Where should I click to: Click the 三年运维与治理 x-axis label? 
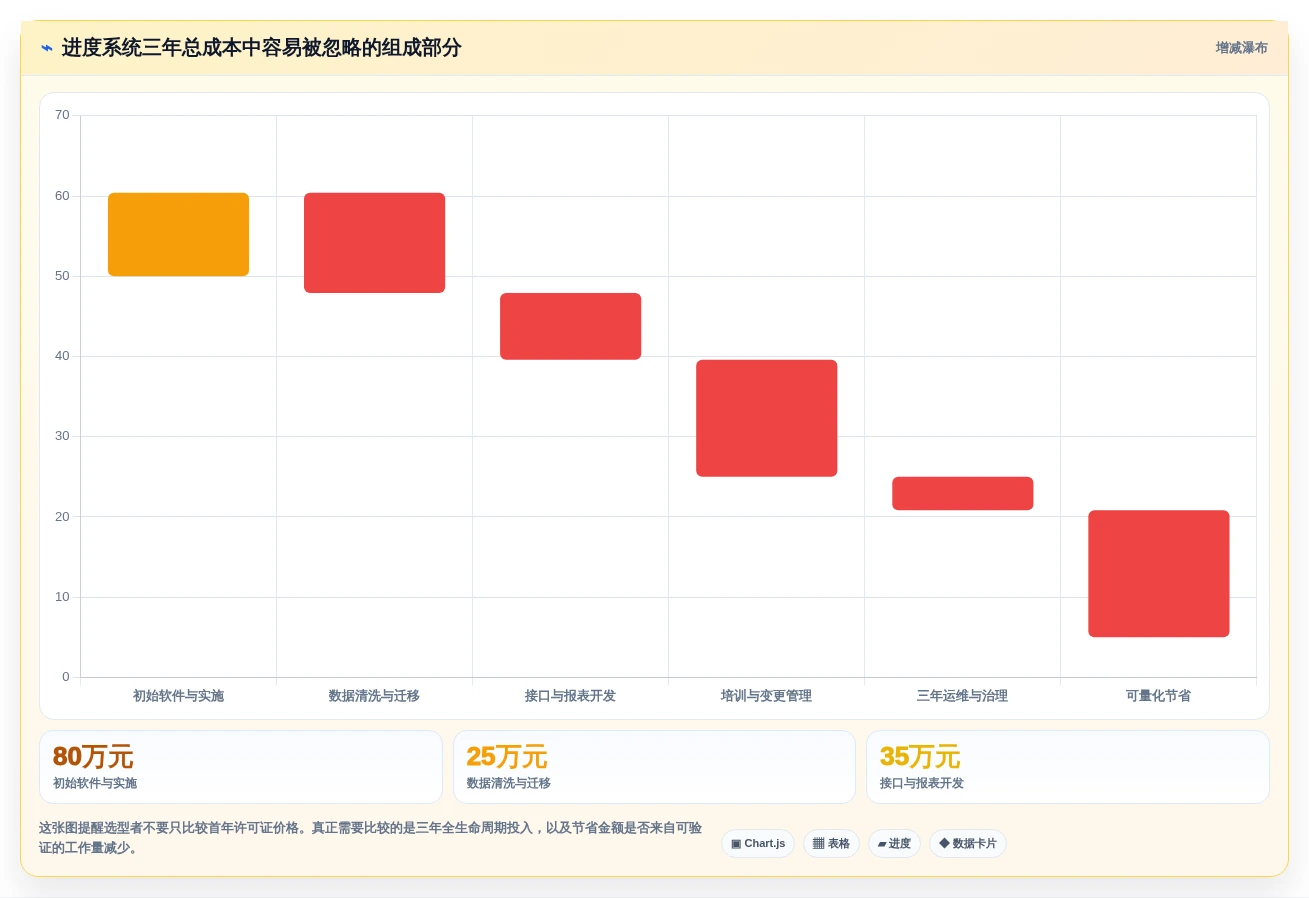[962, 696]
